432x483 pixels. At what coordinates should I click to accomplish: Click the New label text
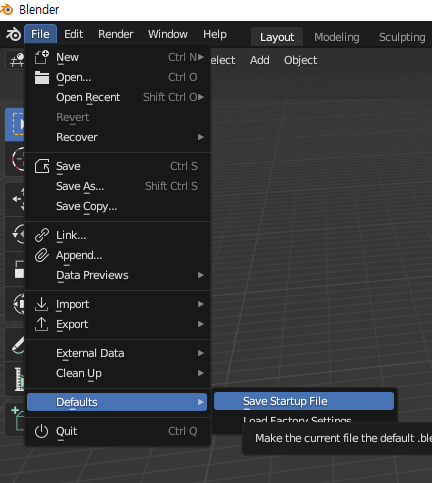pos(67,57)
